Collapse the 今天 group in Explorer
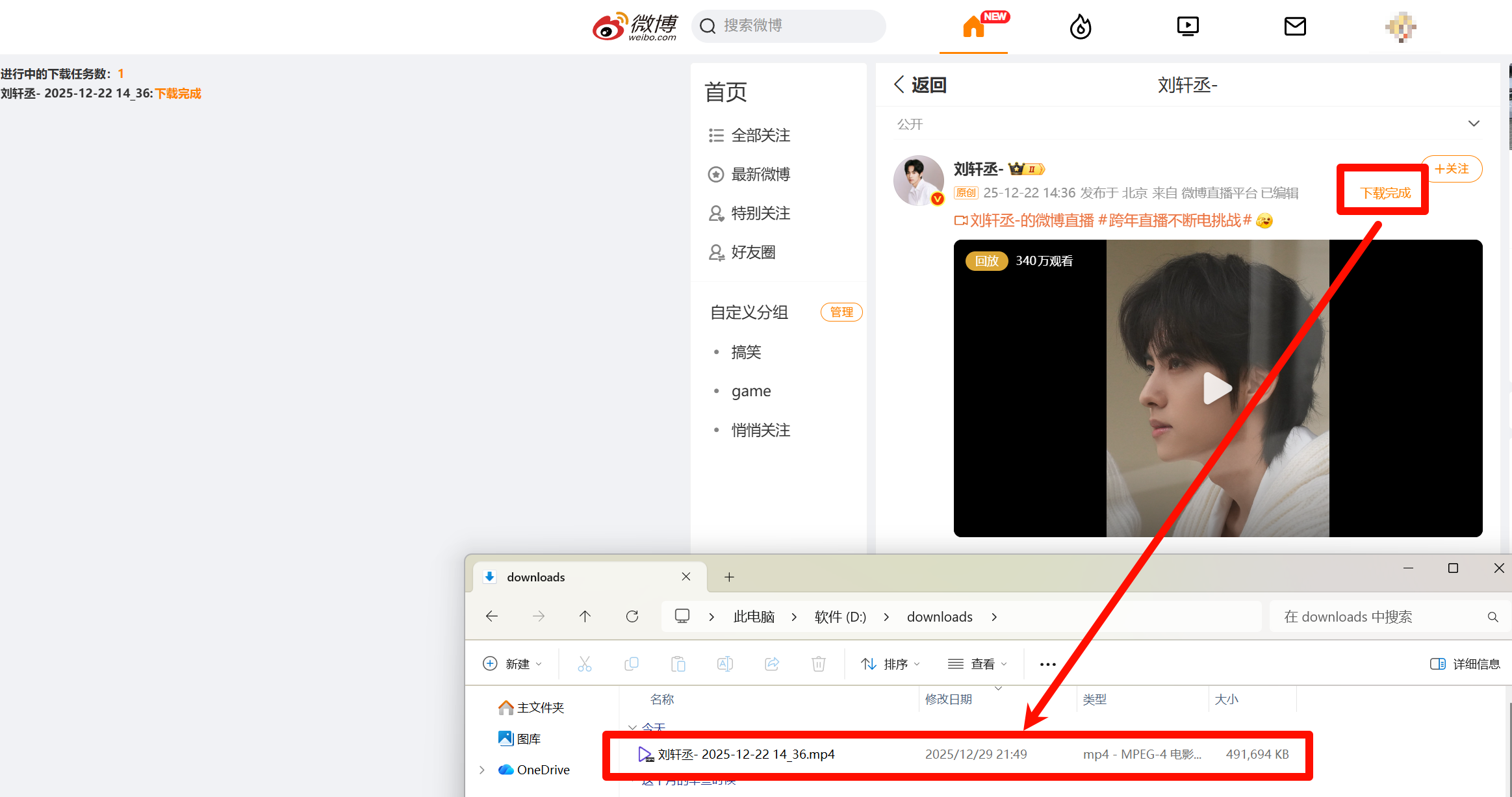Screen dimensions: 1512x797 [x=633, y=727]
